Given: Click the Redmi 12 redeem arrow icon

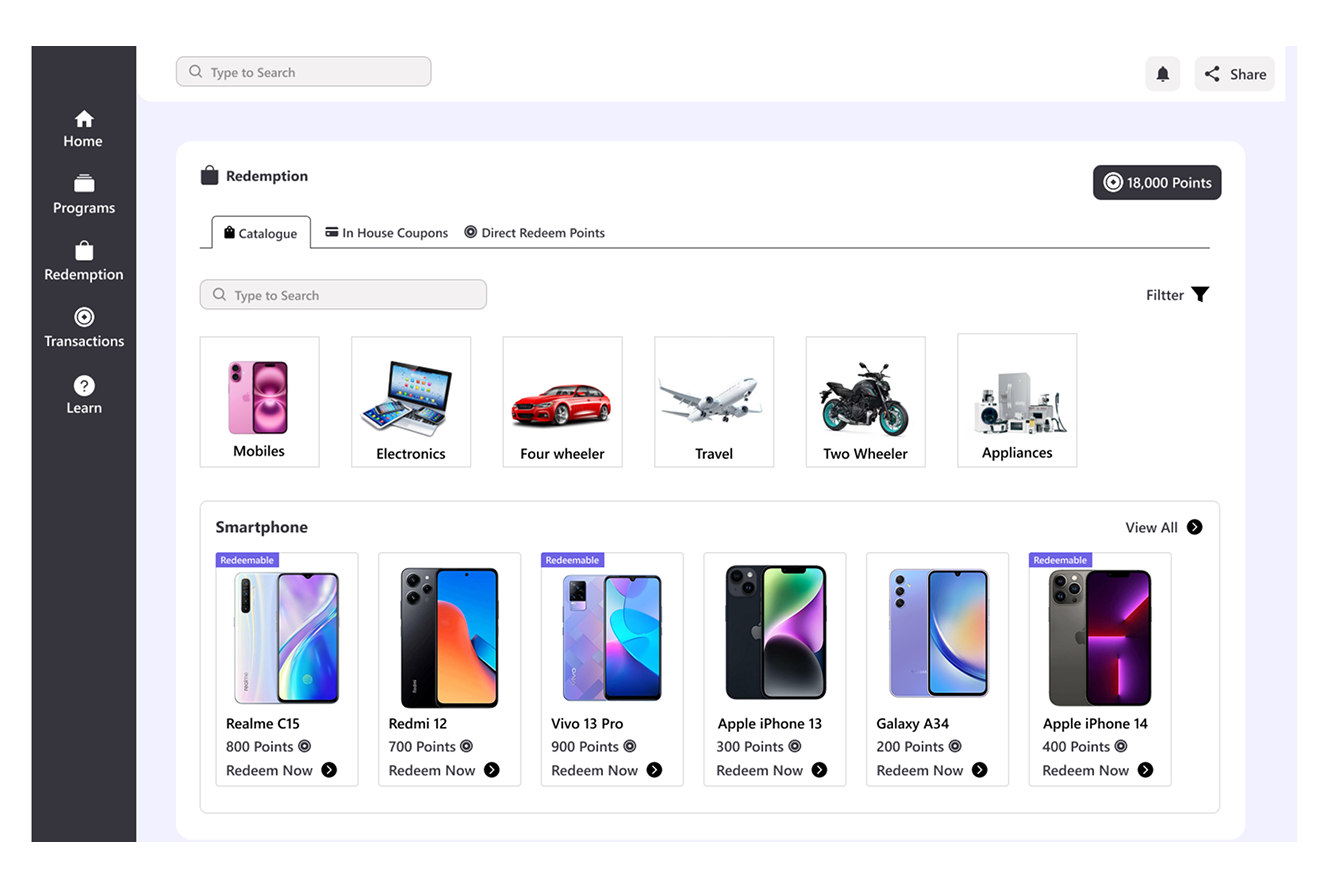Looking at the screenshot, I should tap(492, 770).
